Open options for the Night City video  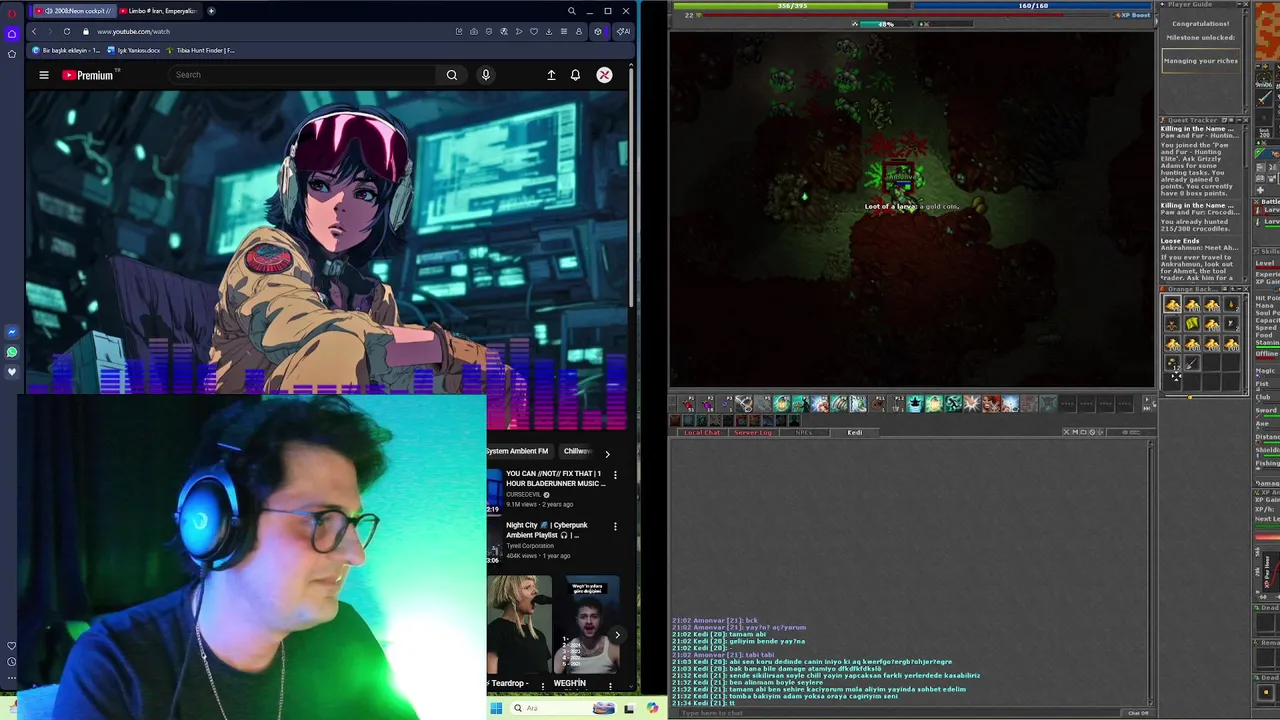coord(615,526)
